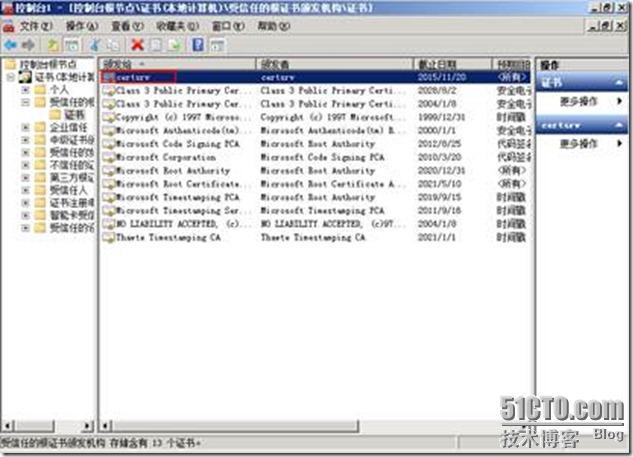Click Thawte Timestamping CA certificate icon

[x=108, y=237]
